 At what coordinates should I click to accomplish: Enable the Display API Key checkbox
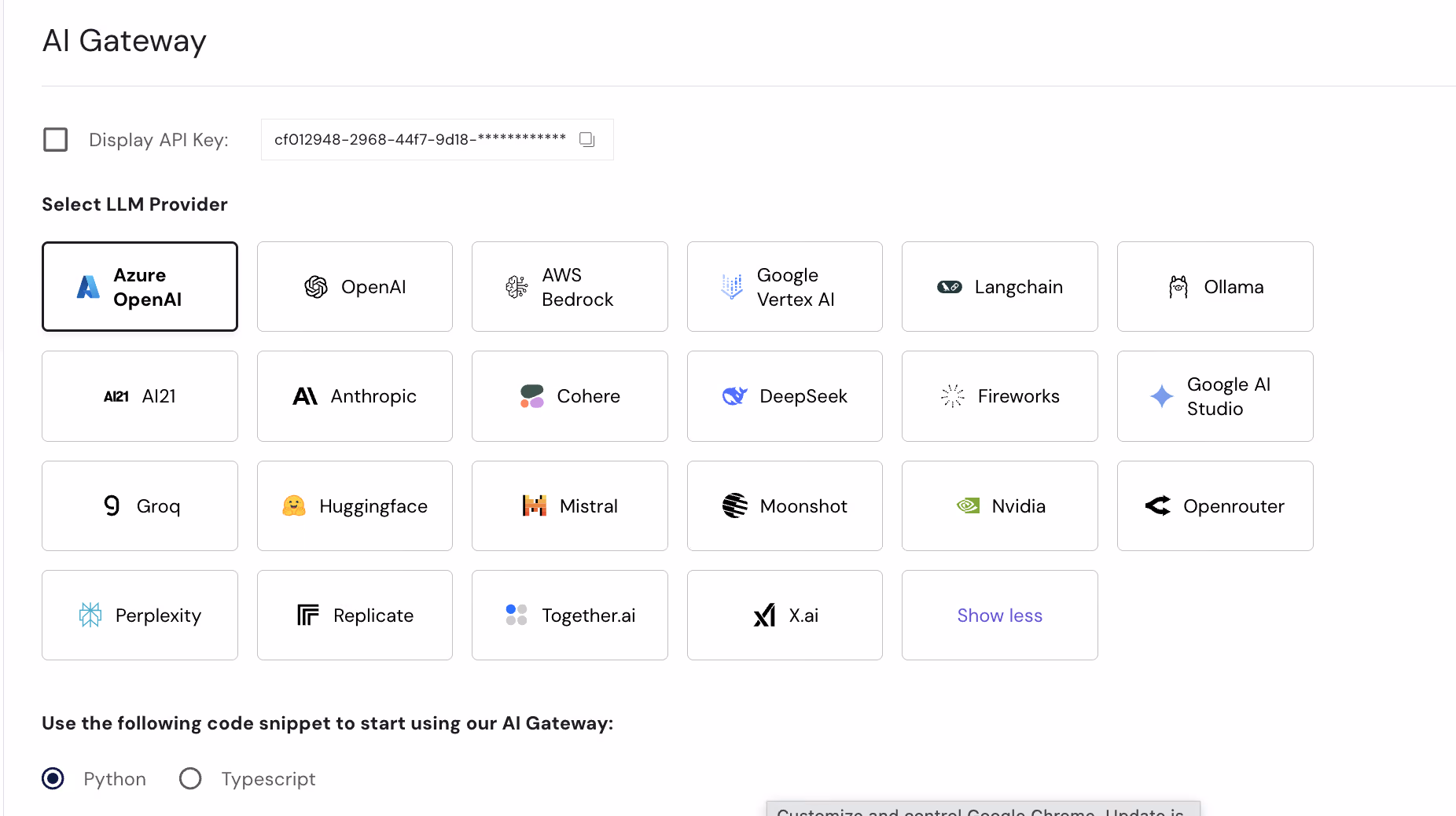pos(55,139)
